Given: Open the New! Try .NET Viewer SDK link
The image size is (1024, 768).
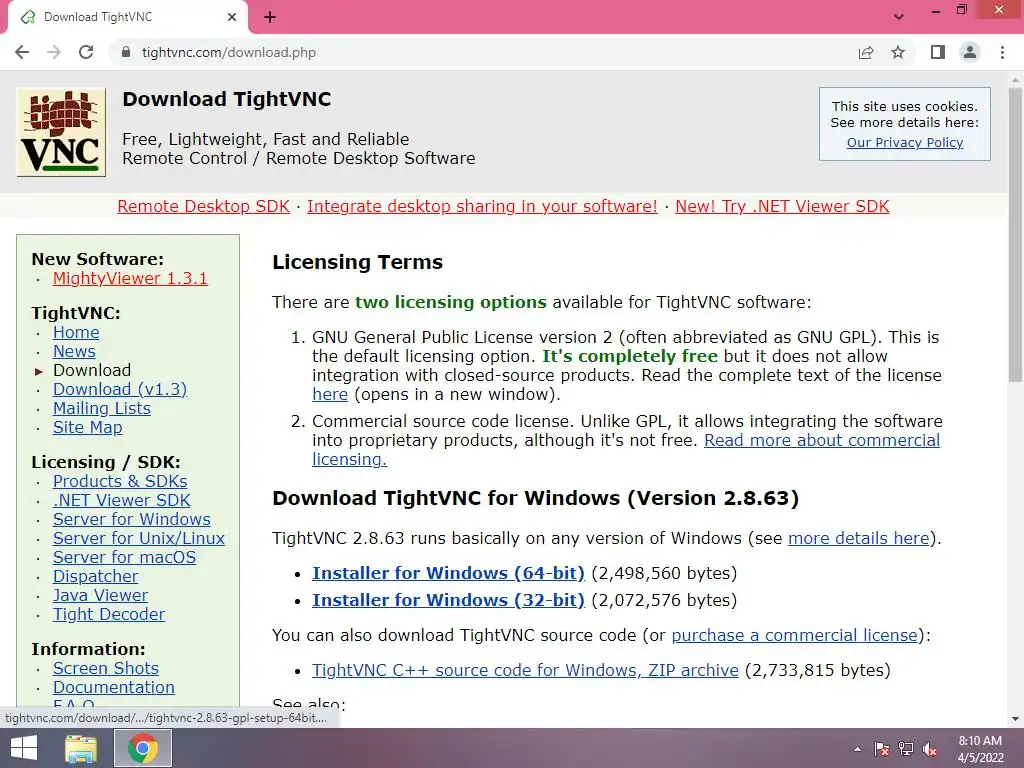Looking at the screenshot, I should pos(782,206).
